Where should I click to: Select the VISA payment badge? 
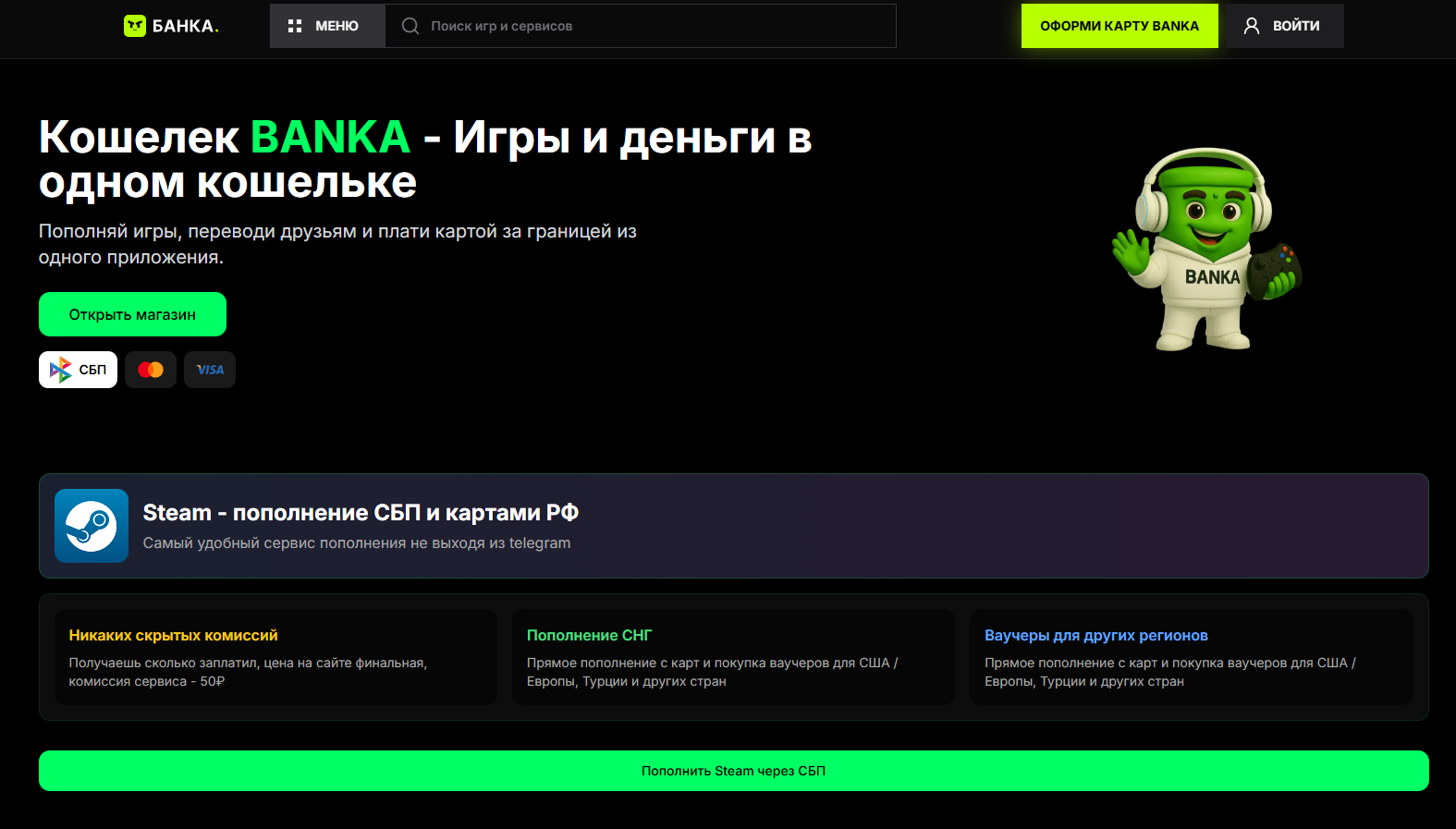[x=210, y=370]
